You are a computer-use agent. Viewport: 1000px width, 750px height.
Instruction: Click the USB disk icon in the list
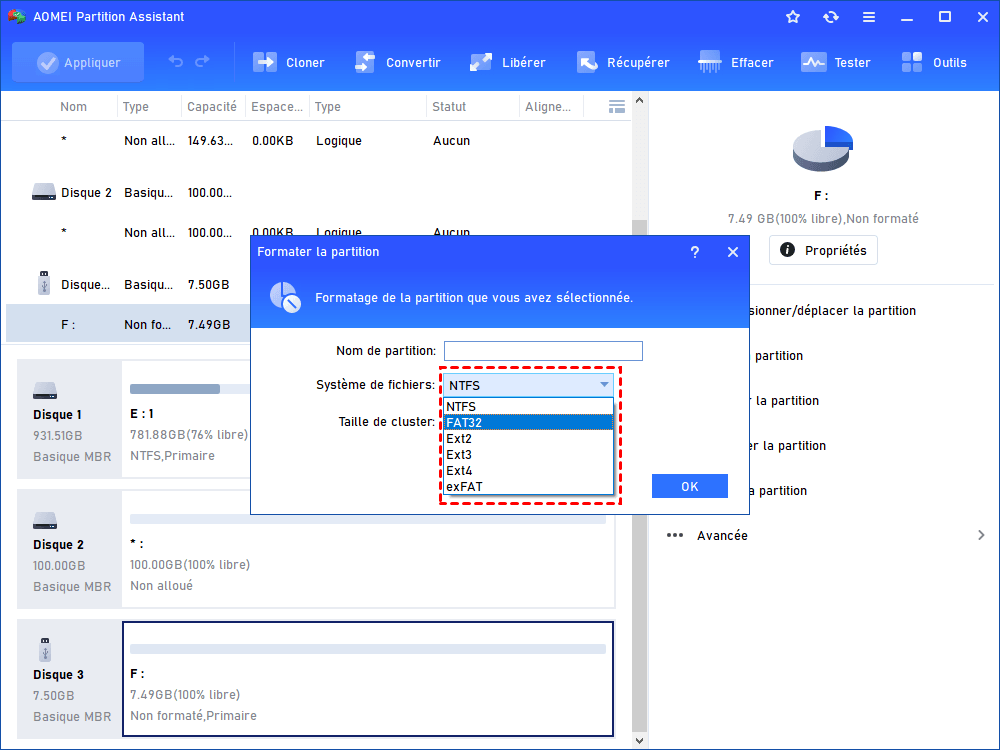[x=44, y=283]
